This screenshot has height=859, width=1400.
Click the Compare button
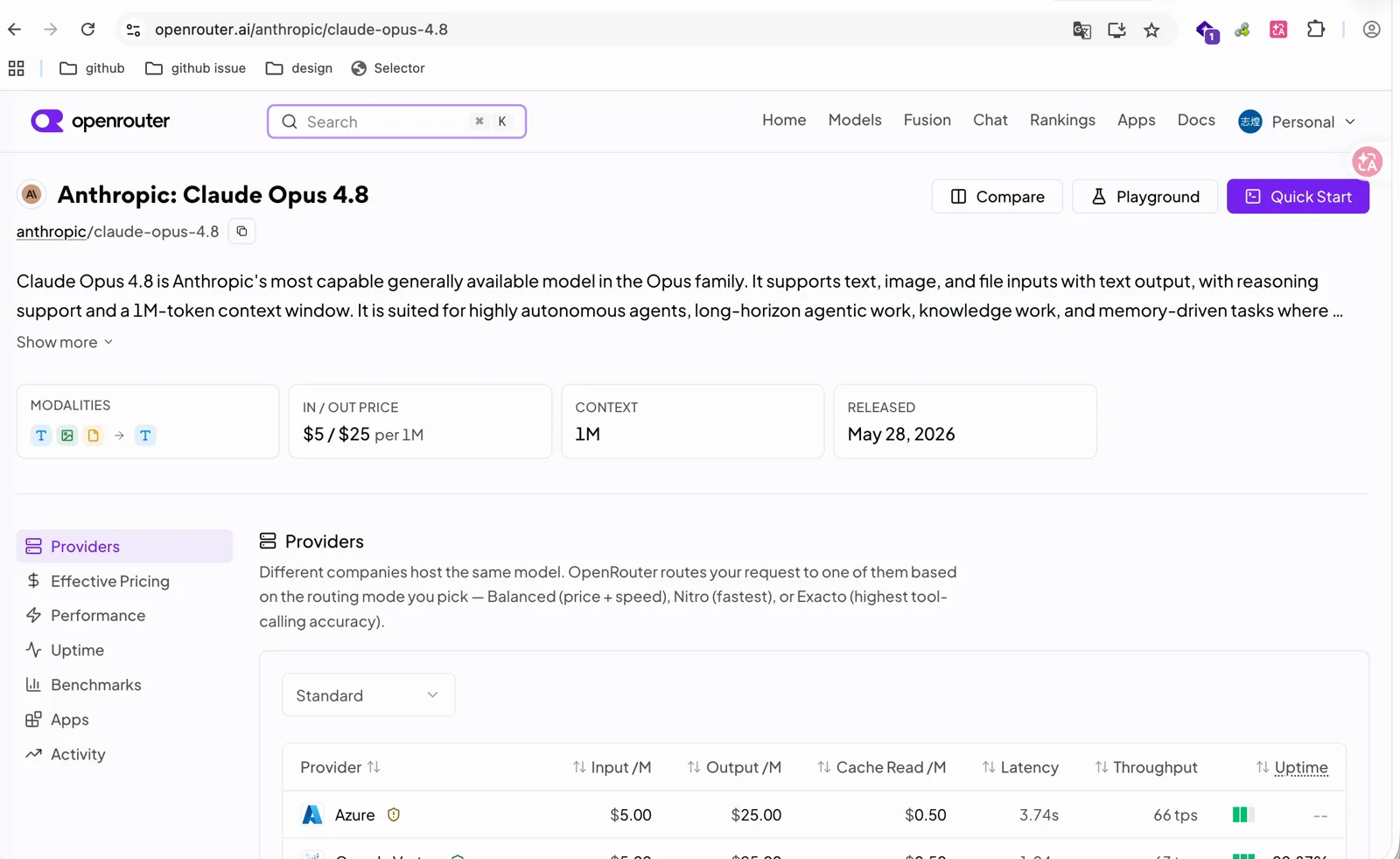click(x=997, y=197)
